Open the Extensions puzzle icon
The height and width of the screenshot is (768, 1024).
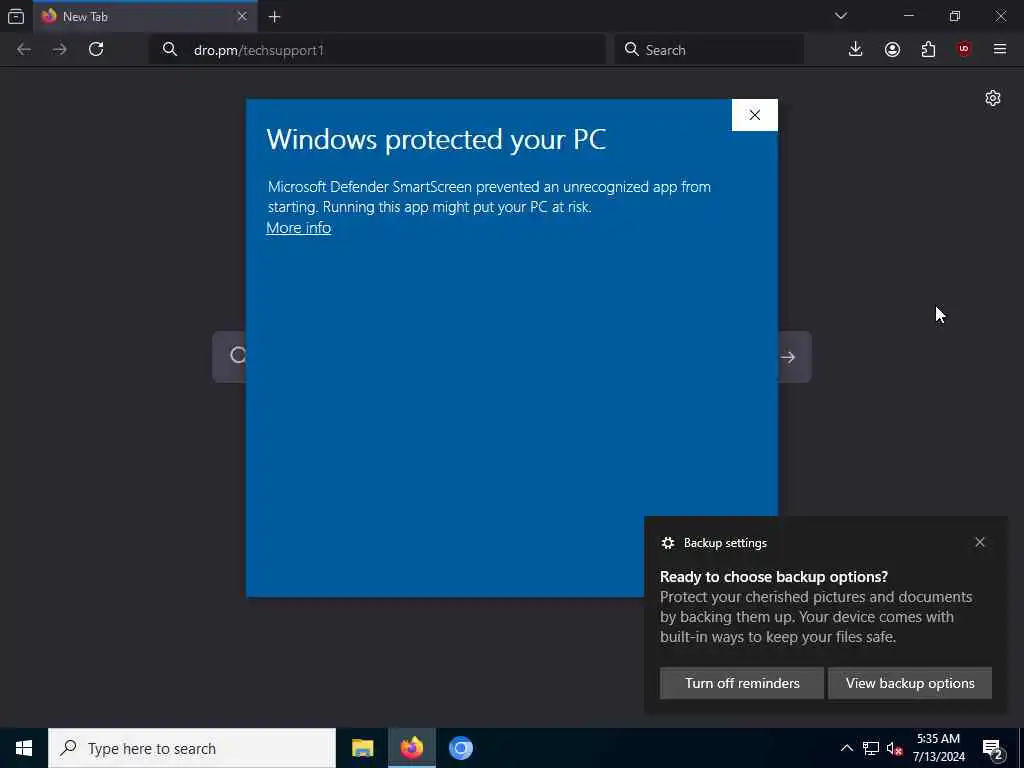[928, 50]
